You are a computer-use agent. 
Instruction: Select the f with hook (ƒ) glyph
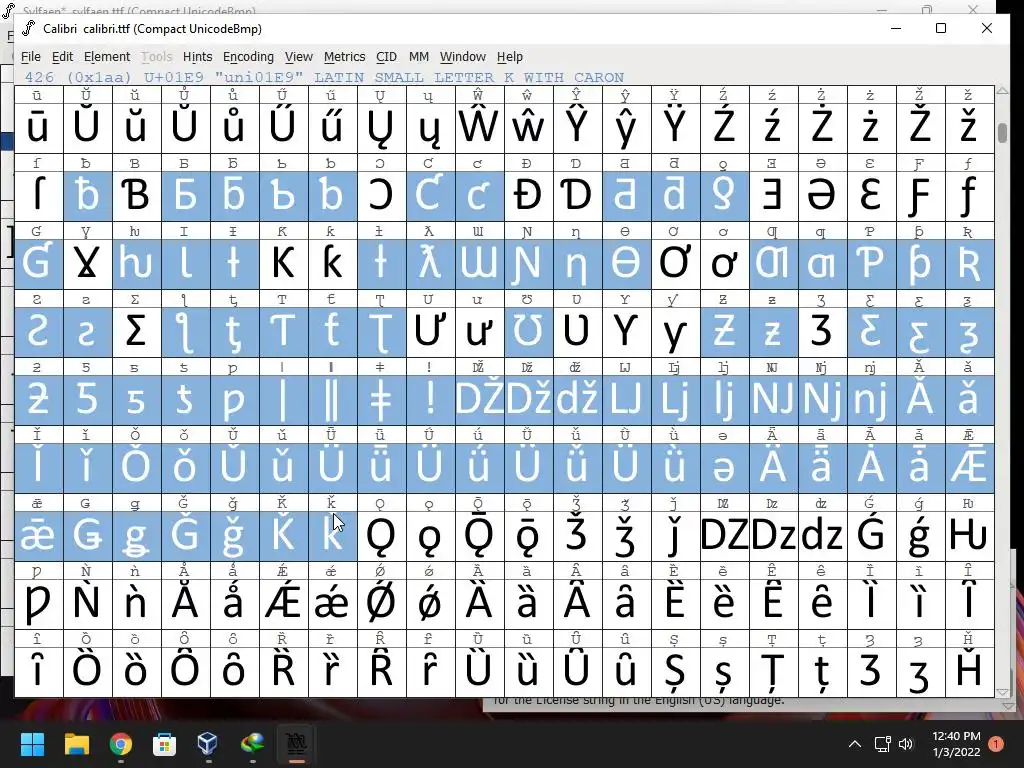tap(968, 195)
